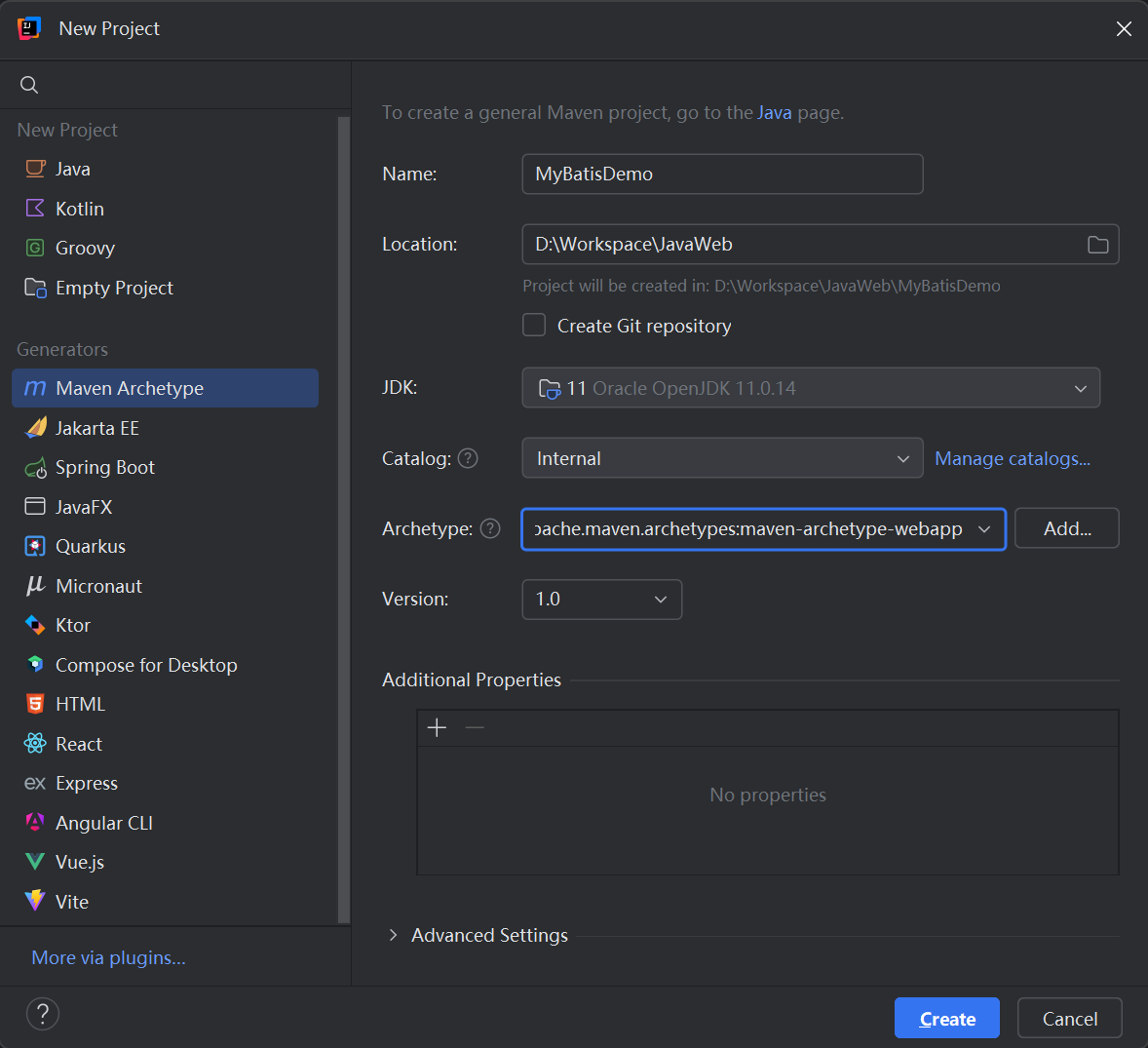Click the remove property minus icon
1148x1048 pixels.
pos(475,728)
